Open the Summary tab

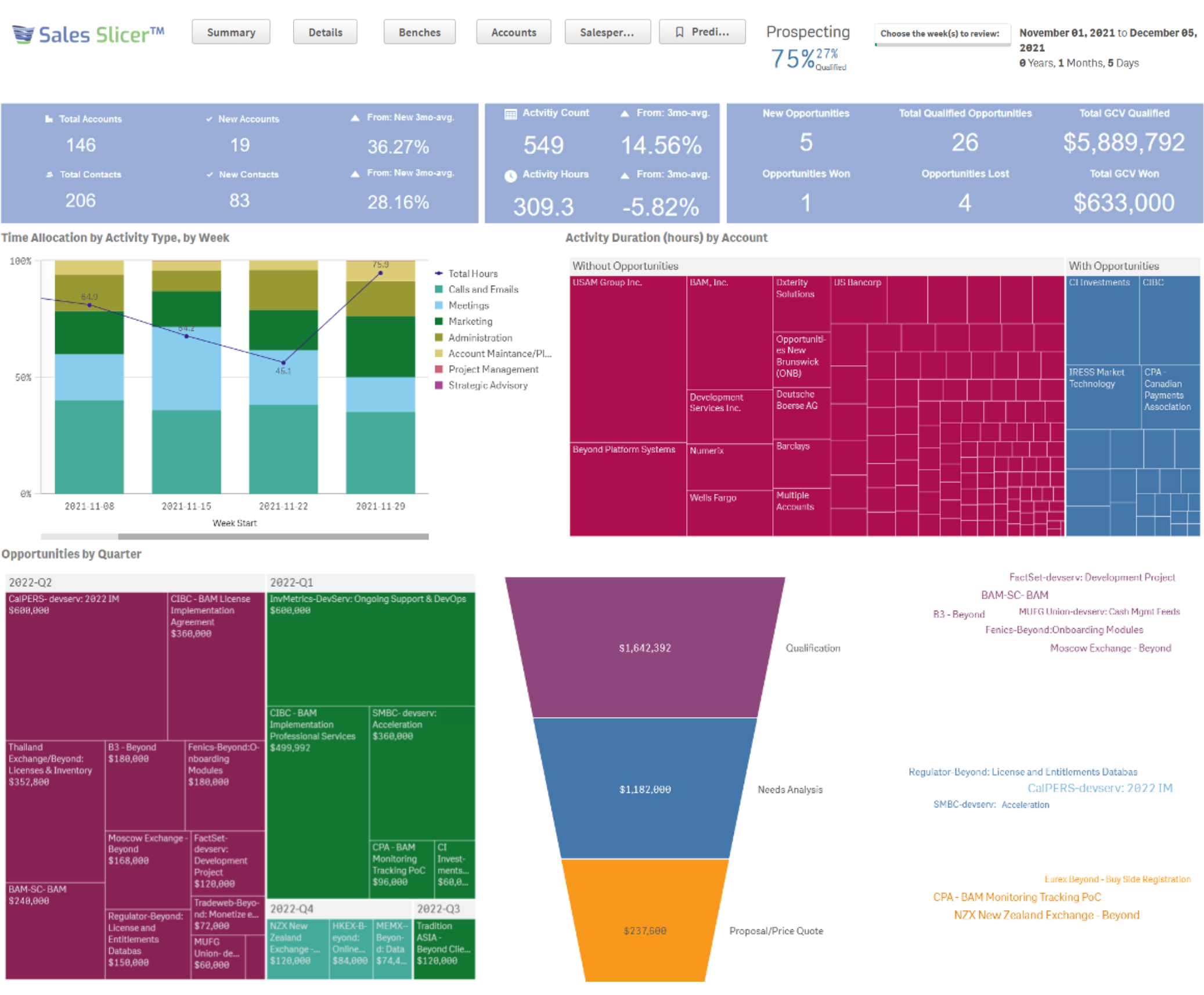[231, 32]
